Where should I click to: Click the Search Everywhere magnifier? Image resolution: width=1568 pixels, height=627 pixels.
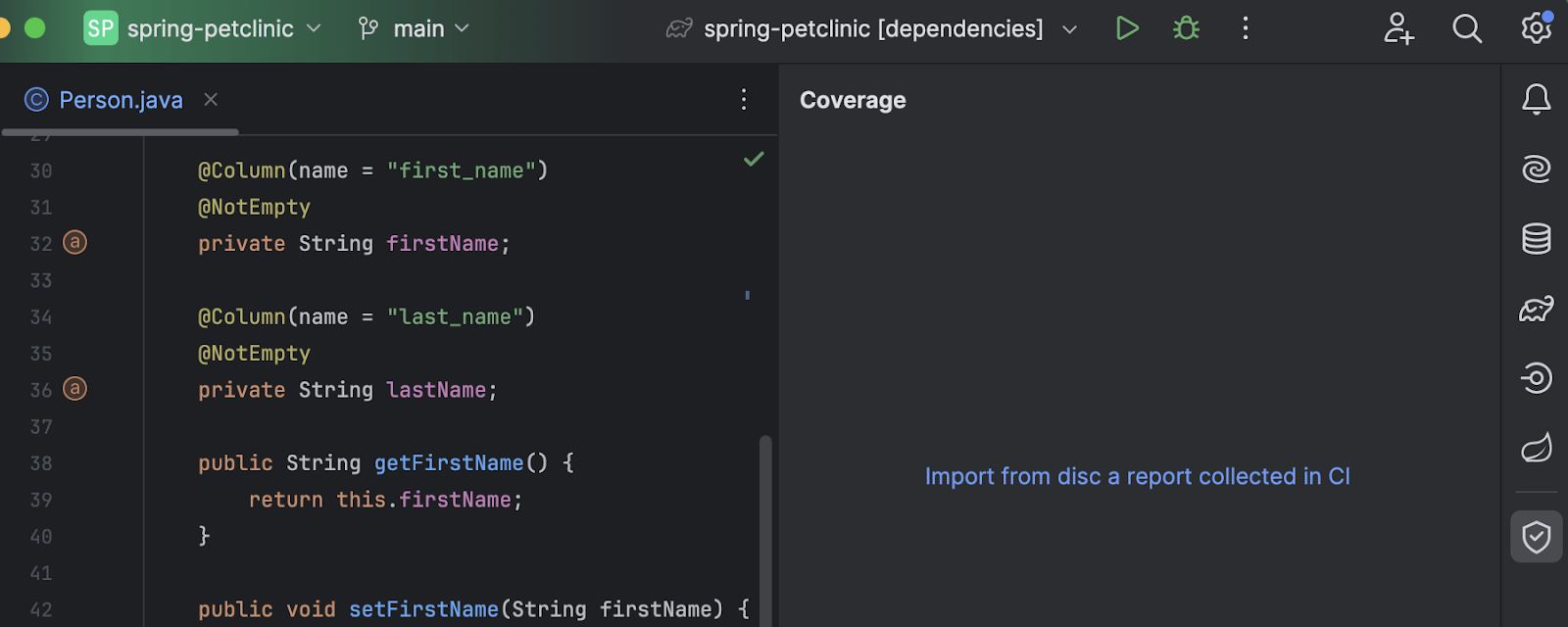[1466, 28]
